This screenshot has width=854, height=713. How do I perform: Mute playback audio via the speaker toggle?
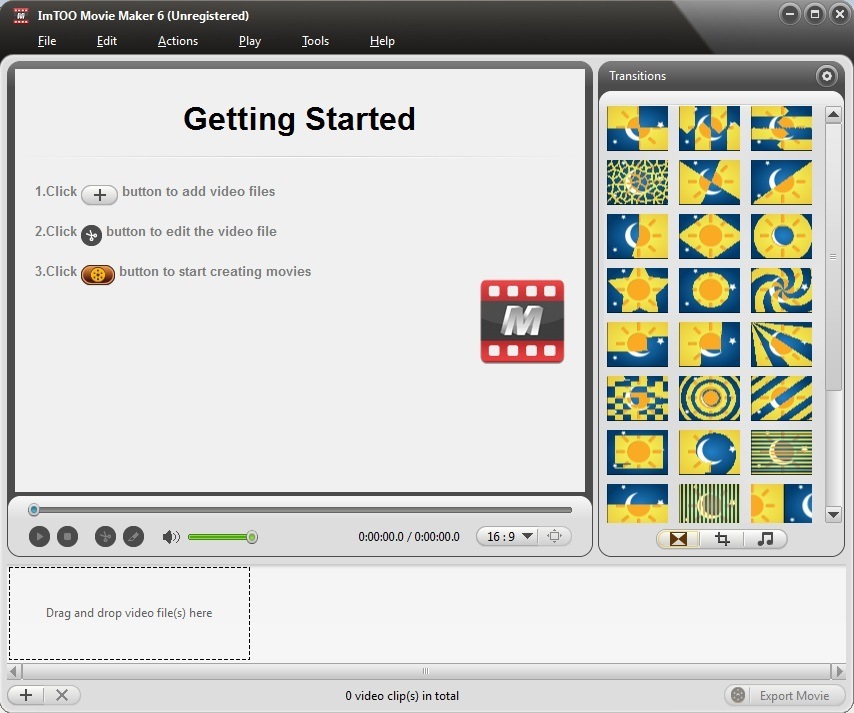click(x=171, y=536)
